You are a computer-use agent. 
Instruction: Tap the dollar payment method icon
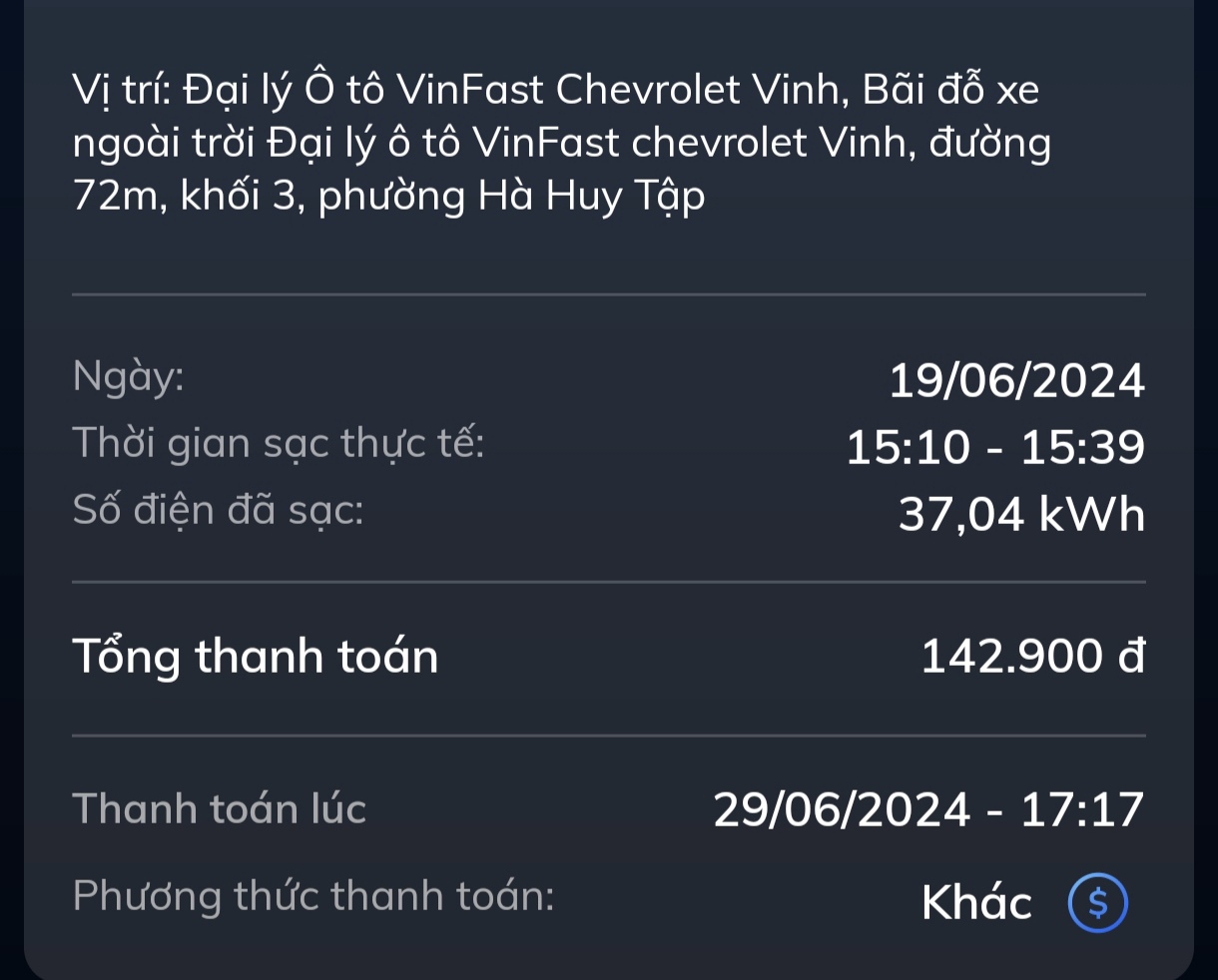[x=1097, y=903]
